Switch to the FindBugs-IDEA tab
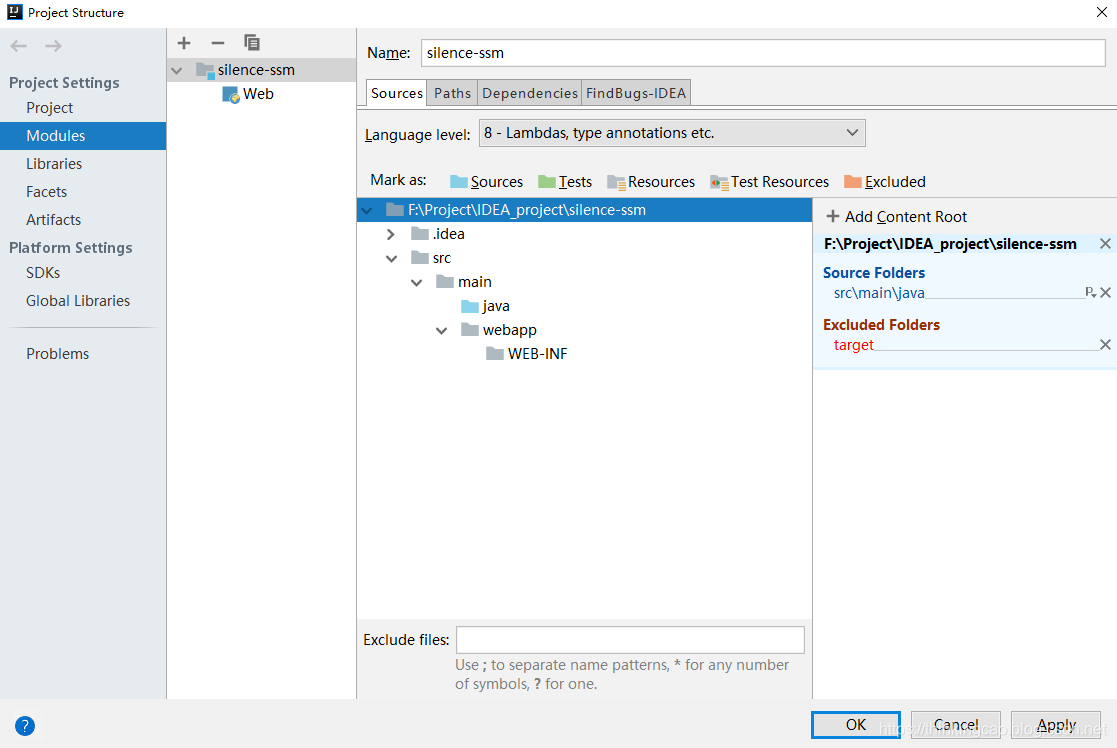Screen dimensions: 1117x748 click(x=636, y=93)
